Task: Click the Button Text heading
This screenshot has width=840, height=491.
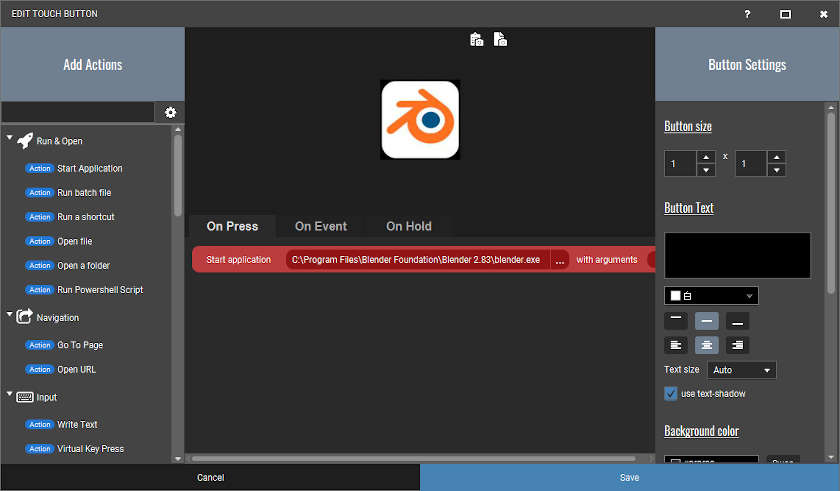Action: [x=689, y=208]
